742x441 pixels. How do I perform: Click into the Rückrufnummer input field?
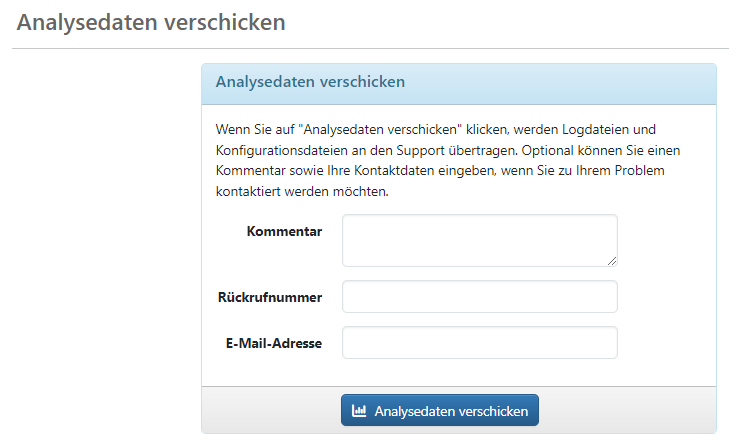pyautogui.click(x=479, y=297)
